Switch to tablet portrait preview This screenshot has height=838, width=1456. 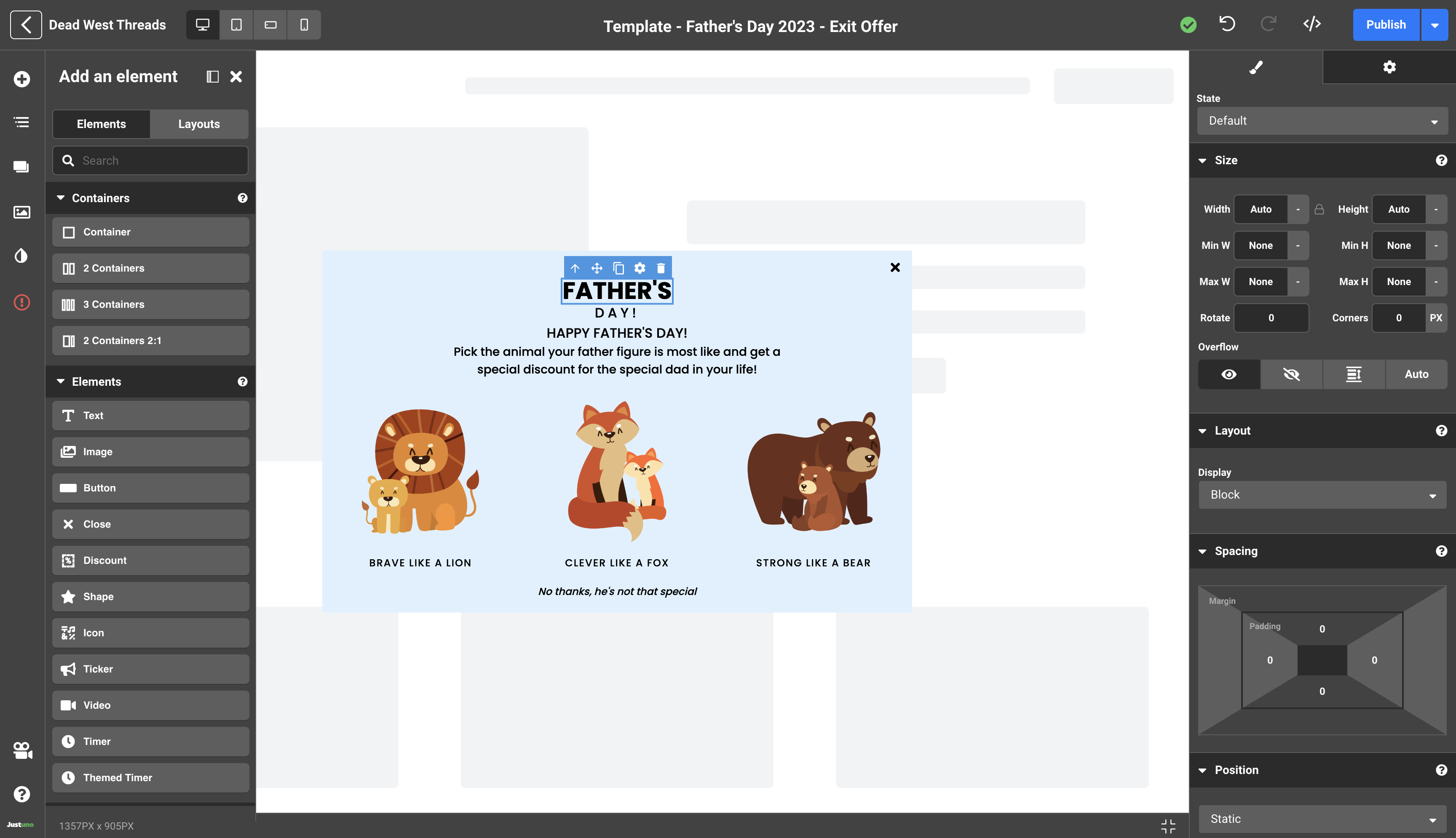tap(236, 25)
